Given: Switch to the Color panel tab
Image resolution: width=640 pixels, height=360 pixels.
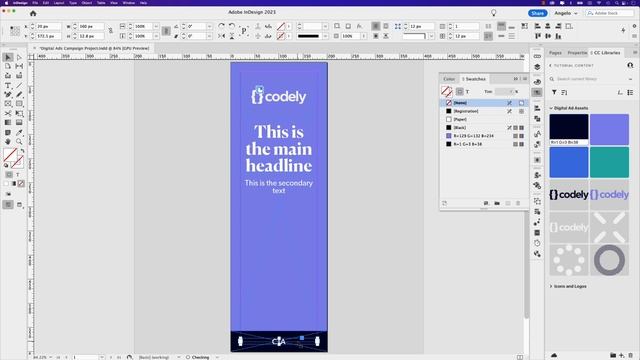Looking at the screenshot, I should point(449,79).
